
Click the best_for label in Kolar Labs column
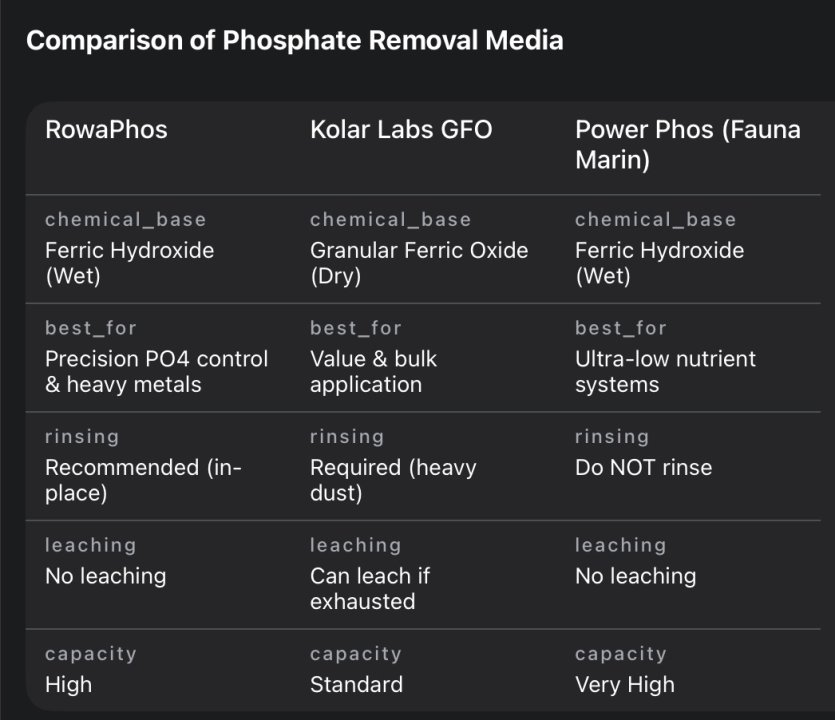pyautogui.click(x=355, y=328)
